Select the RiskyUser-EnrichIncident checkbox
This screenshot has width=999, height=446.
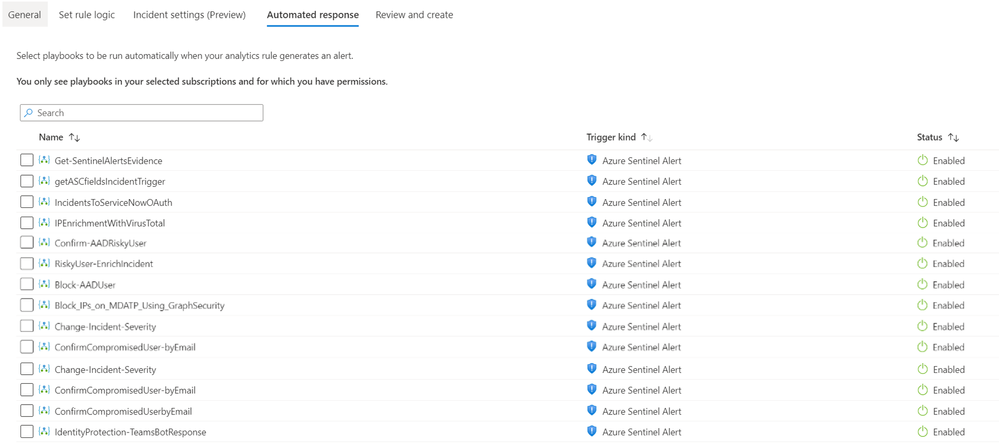click(27, 263)
